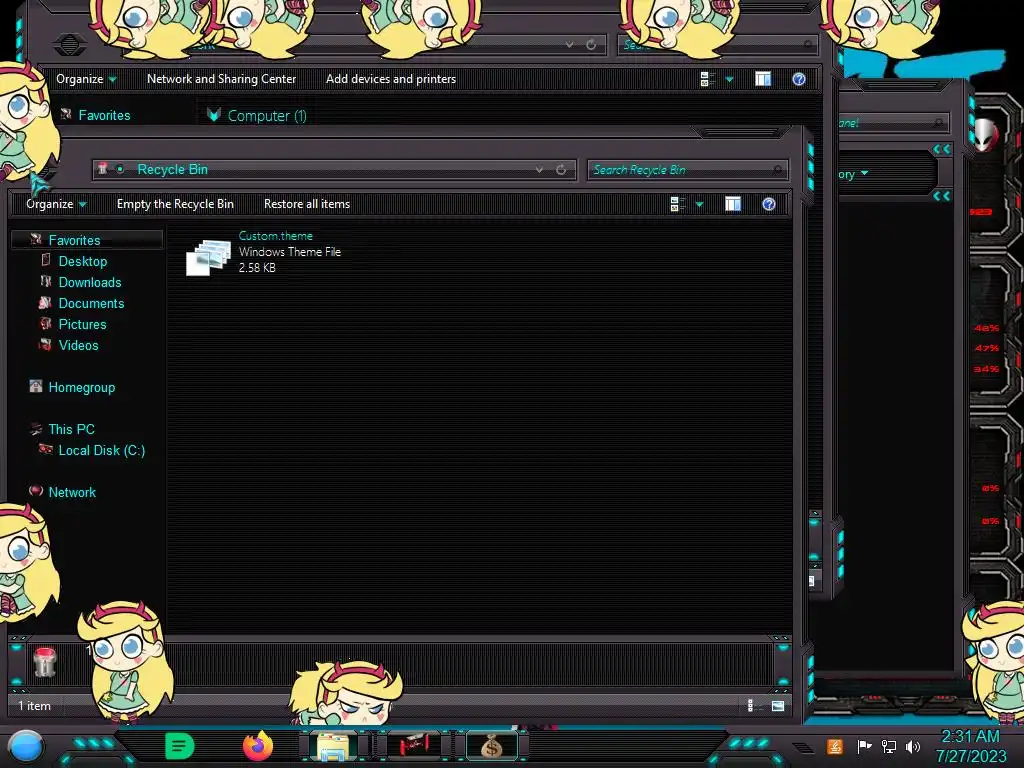Open Action Center flag in tray

(x=865, y=746)
